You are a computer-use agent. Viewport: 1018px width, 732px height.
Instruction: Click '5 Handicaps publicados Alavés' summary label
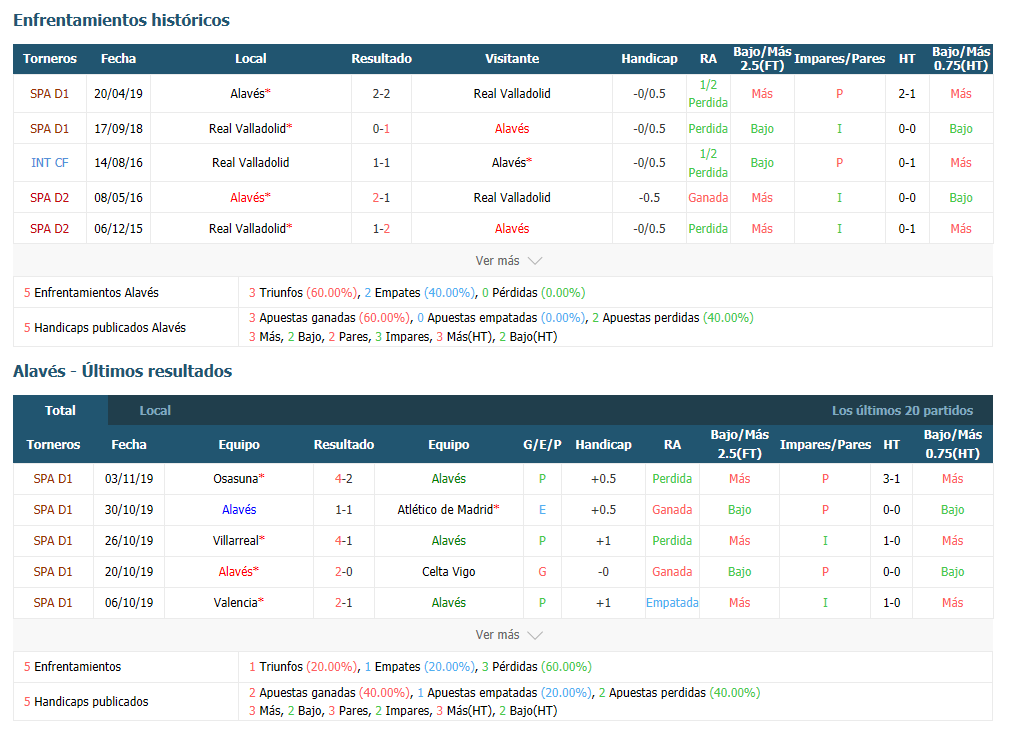coord(105,328)
